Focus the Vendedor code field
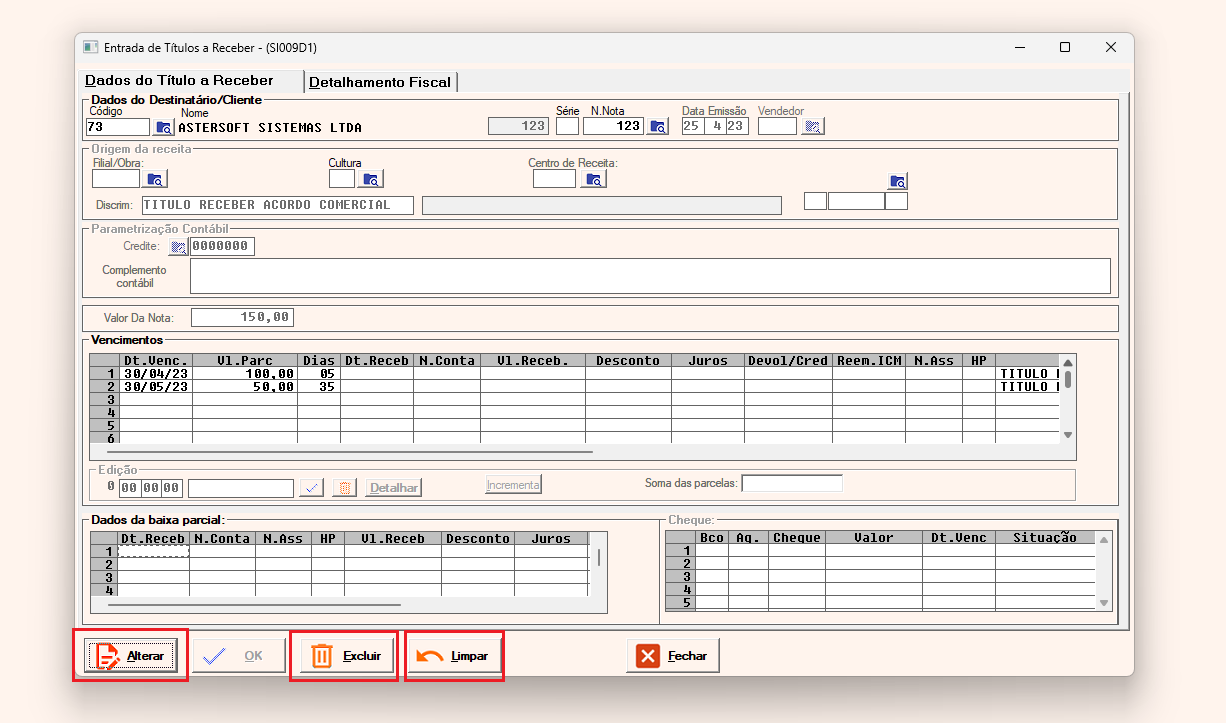Screen dimensions: 1226x723 click(x=778, y=126)
